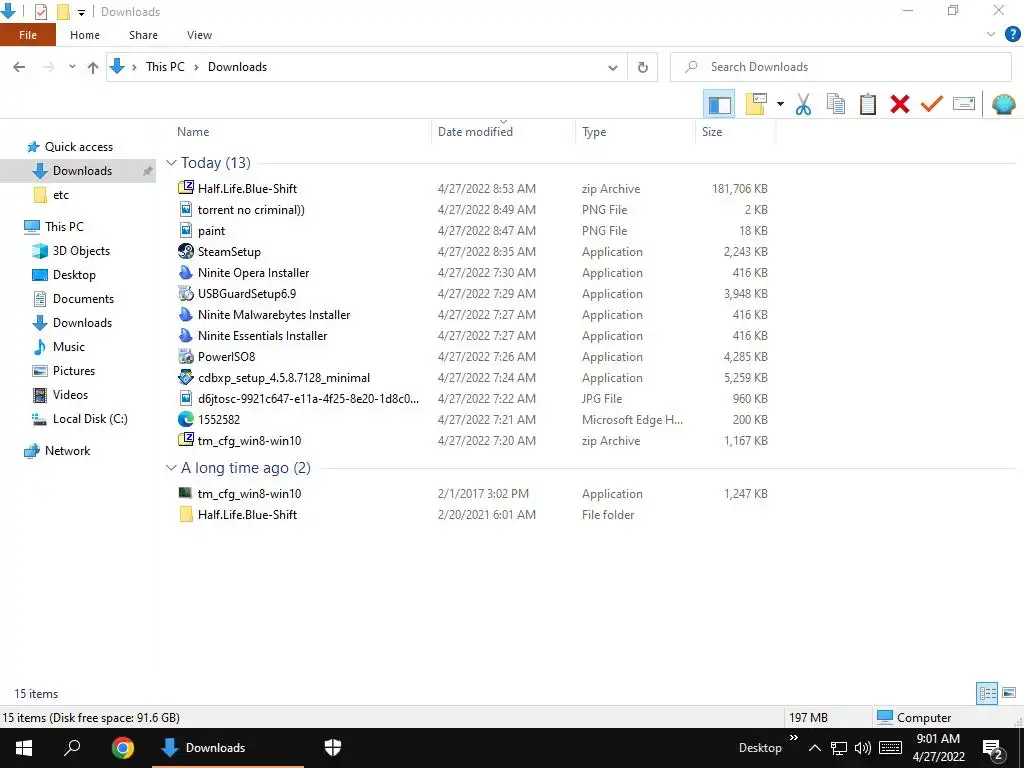This screenshot has height=768, width=1024.
Task: Paste using the clipboard toolbar icon
Action: pyautogui.click(x=867, y=104)
